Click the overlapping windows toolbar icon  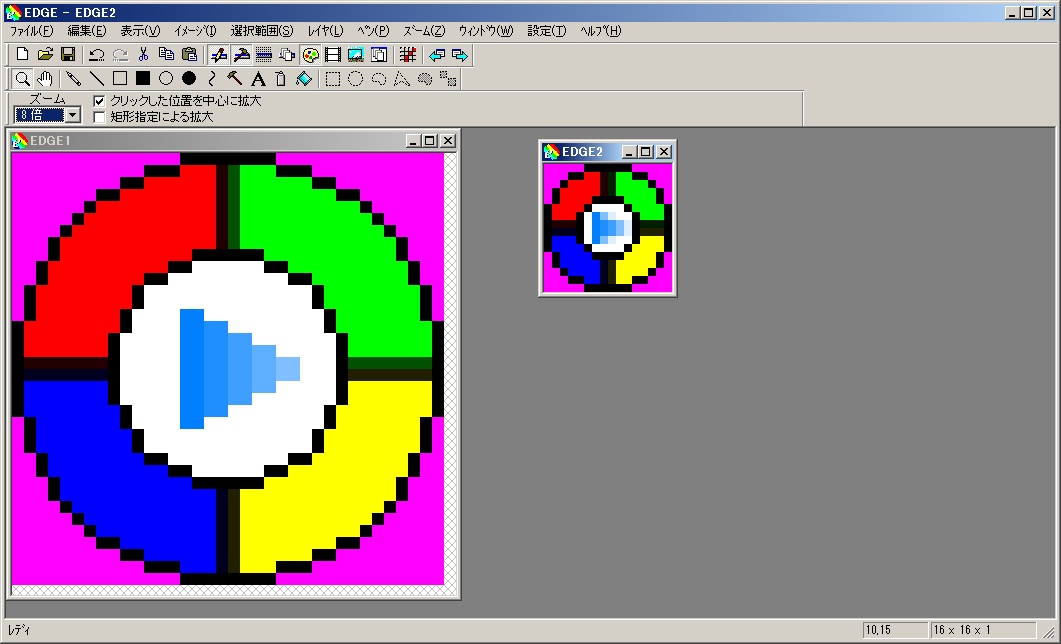click(x=379, y=55)
